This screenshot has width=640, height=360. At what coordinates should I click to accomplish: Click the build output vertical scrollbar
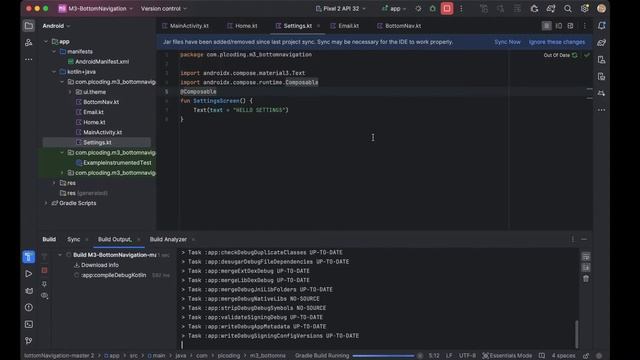click(576, 334)
